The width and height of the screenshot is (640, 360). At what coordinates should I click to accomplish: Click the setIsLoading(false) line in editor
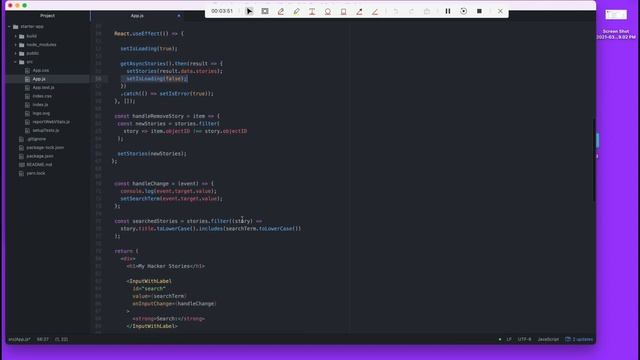tap(157, 79)
